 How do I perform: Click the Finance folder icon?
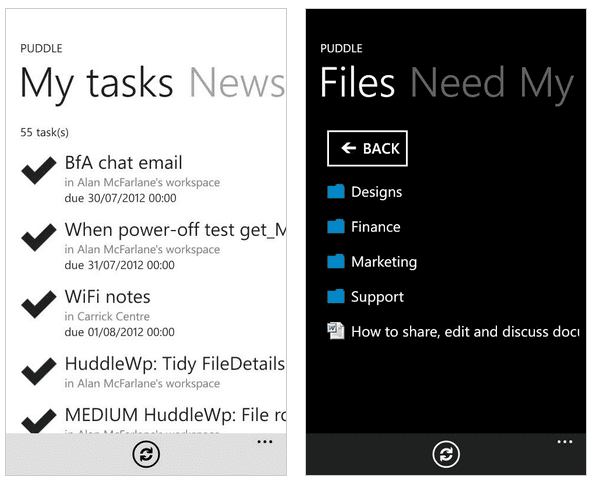[336, 226]
